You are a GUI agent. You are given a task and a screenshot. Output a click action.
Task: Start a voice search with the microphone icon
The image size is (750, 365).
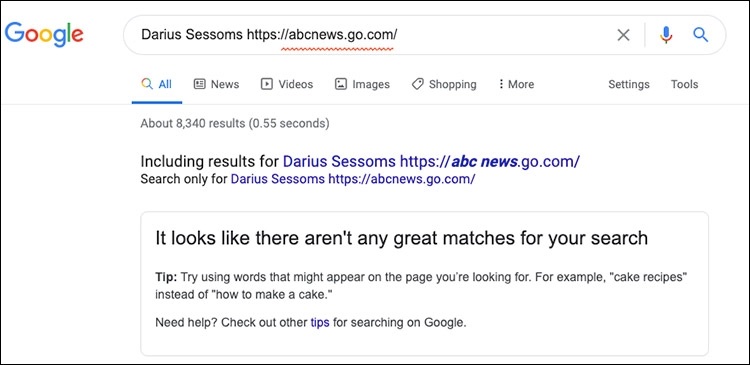click(666, 35)
